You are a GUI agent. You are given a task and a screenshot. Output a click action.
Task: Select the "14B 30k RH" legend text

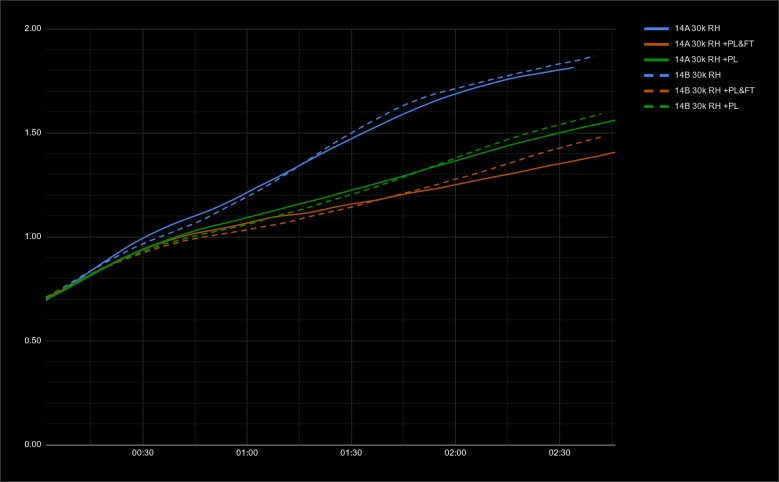[x=699, y=75]
